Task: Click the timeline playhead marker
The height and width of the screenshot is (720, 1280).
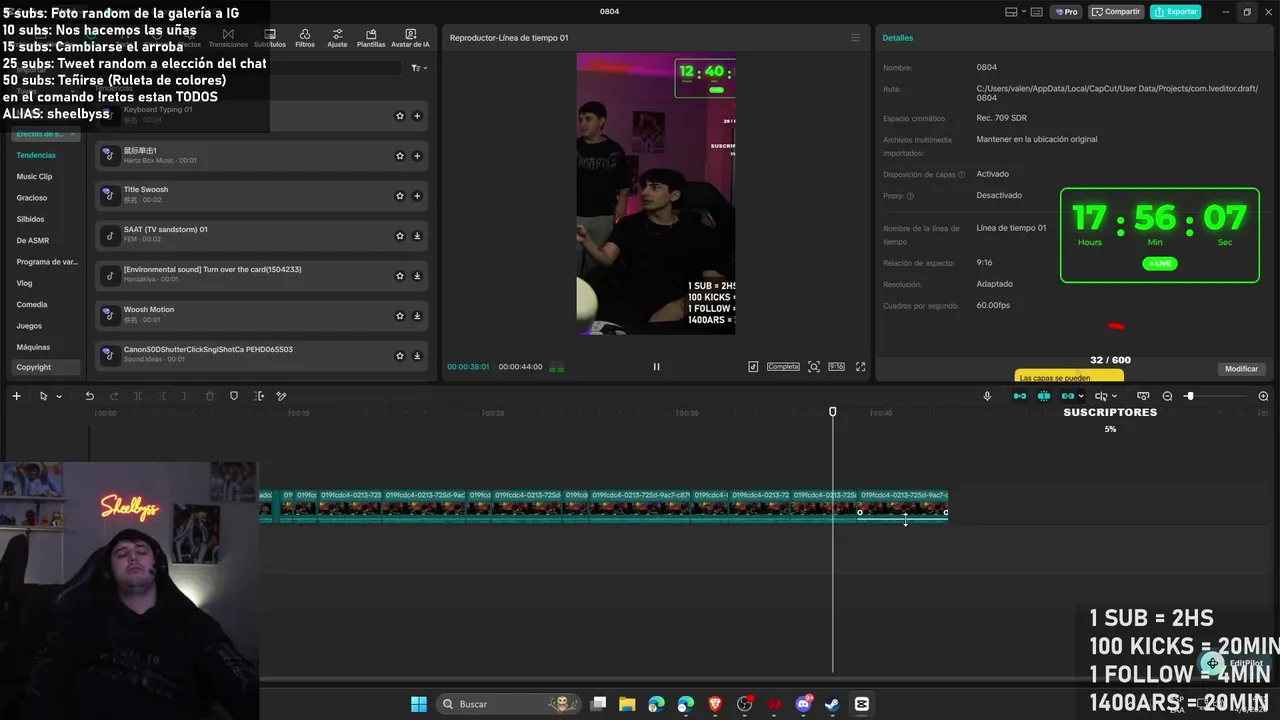Action: click(x=832, y=412)
